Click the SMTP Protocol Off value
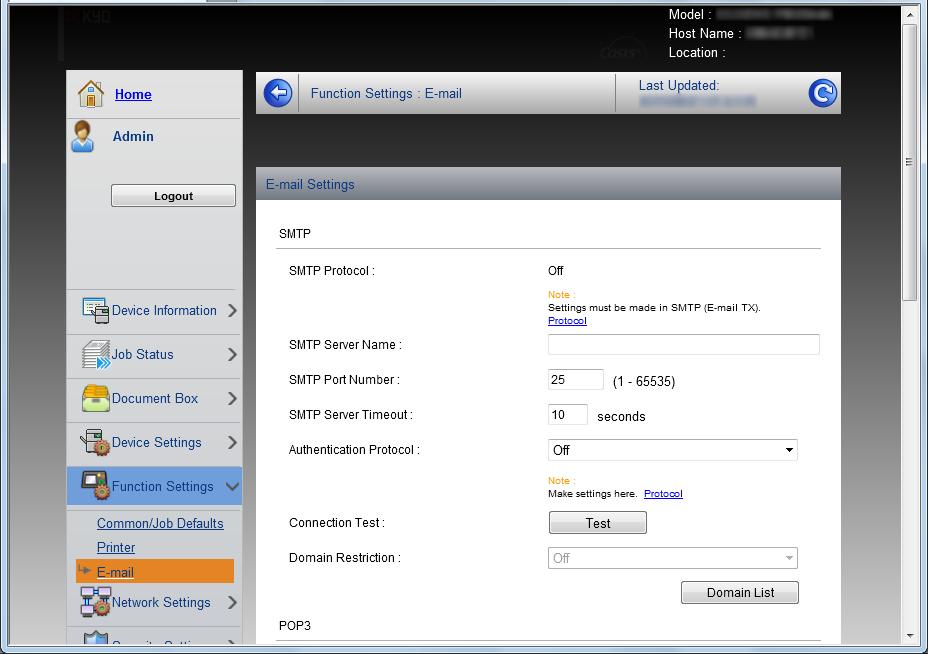 click(x=556, y=270)
